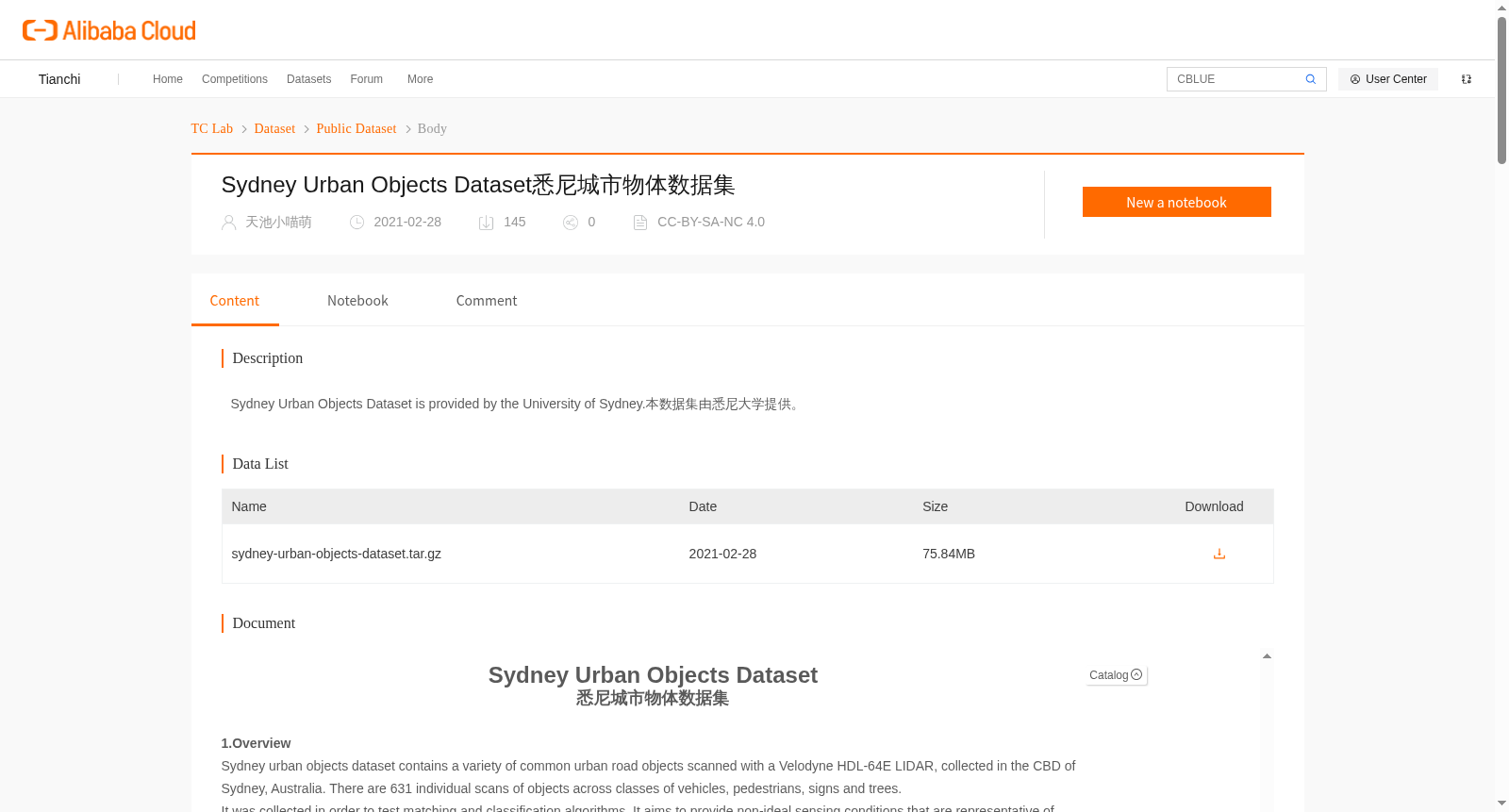Follow the Dataset breadcrumb link
Screen dimensions: 1509x812
(274, 128)
